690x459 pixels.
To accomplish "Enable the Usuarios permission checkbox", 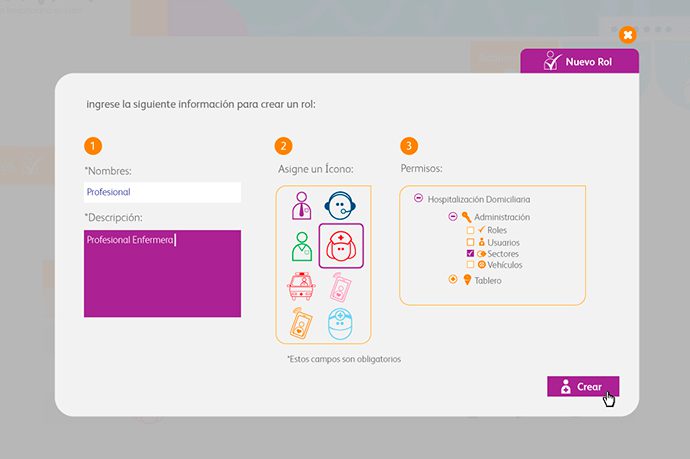I will click(470, 242).
